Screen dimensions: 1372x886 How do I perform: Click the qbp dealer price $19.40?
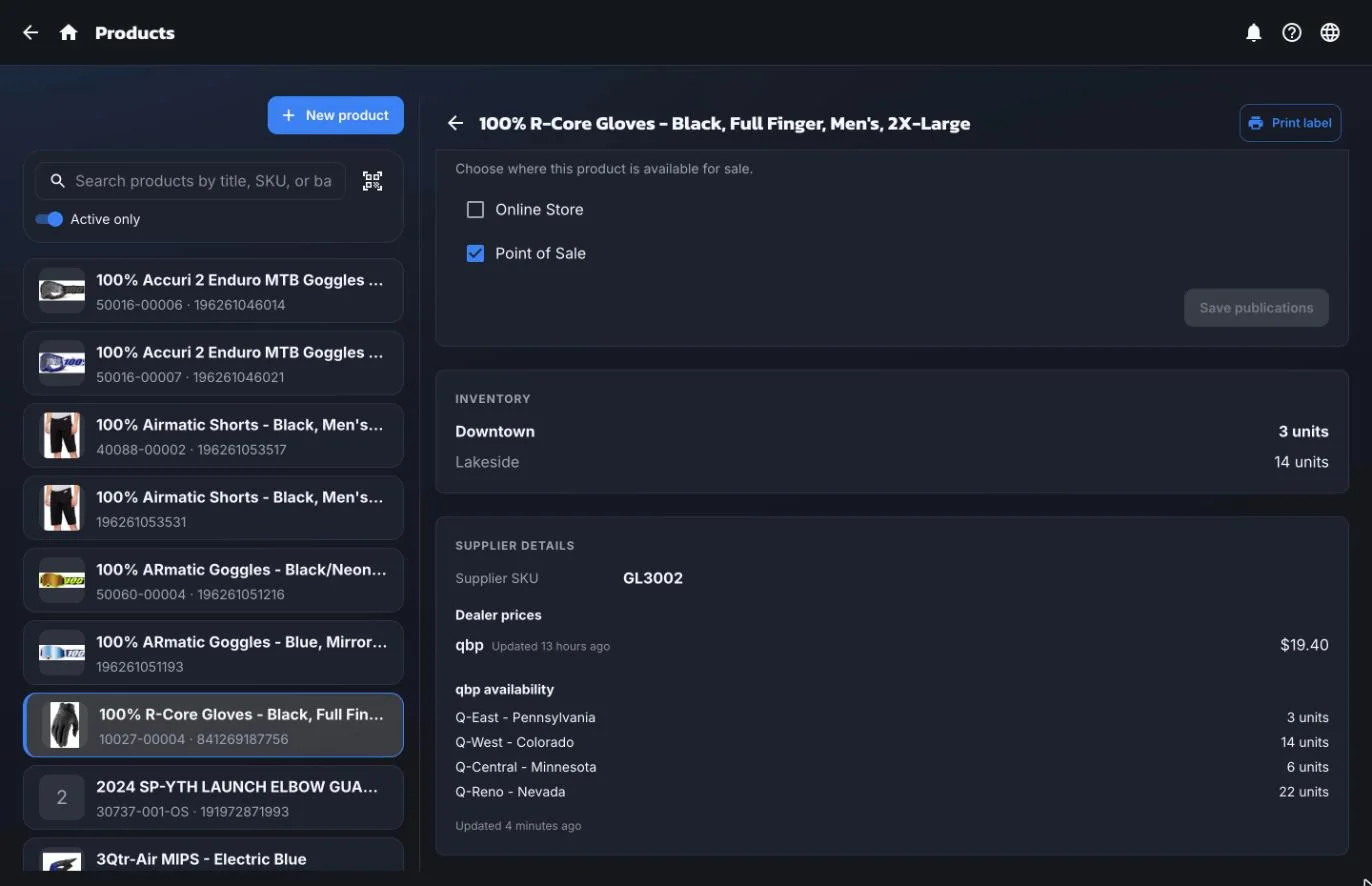tap(1304, 645)
